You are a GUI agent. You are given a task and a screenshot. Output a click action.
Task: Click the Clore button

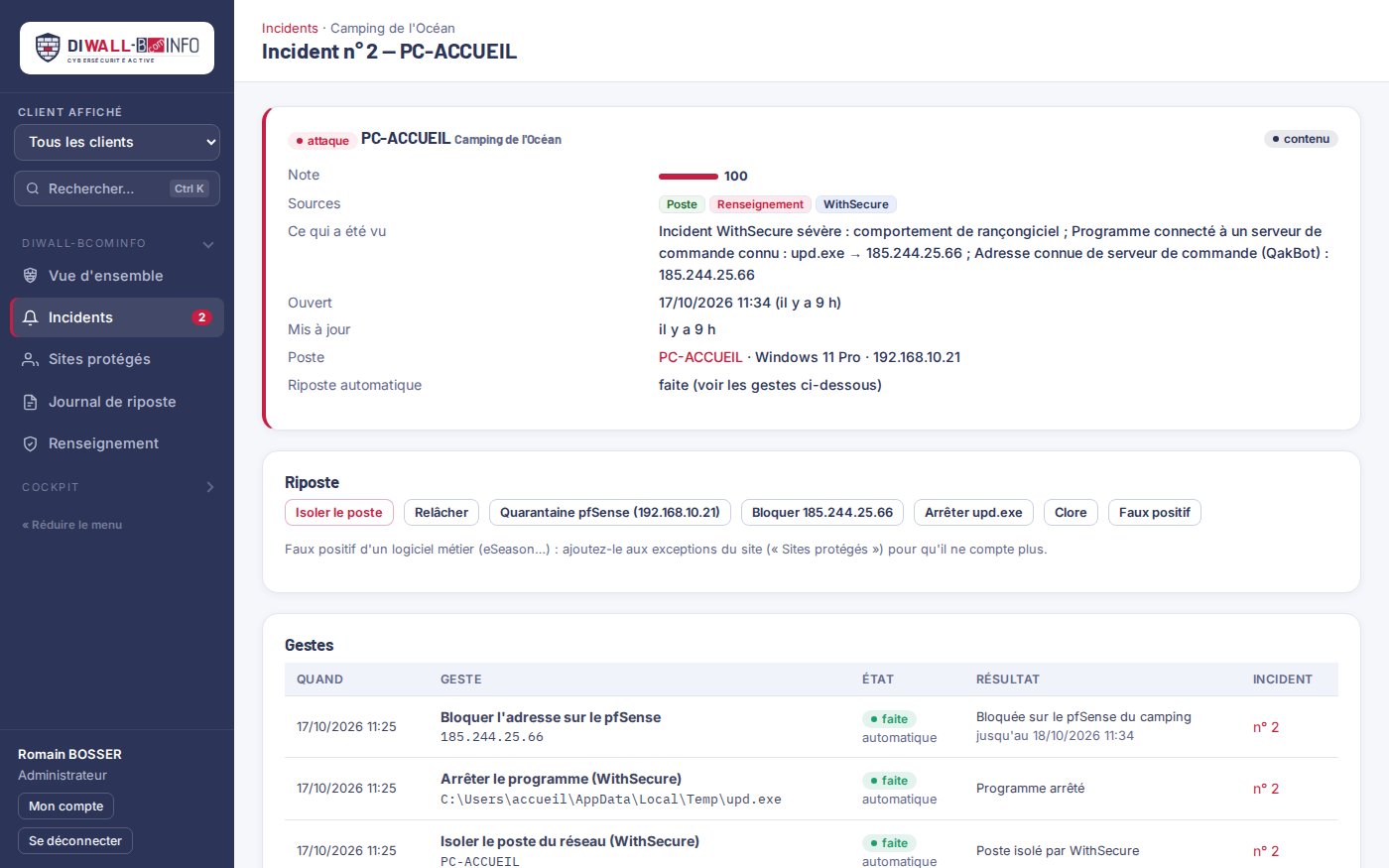tap(1071, 513)
